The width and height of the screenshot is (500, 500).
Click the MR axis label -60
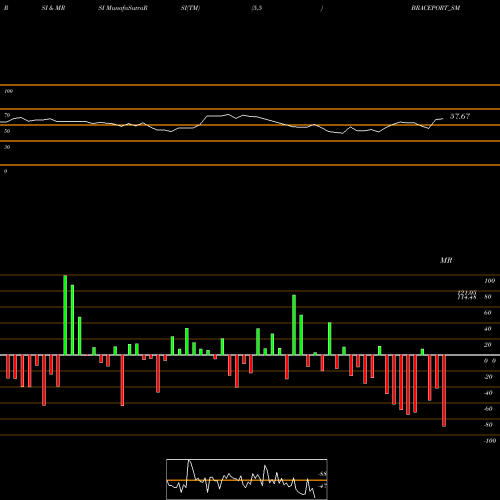tap(488, 409)
